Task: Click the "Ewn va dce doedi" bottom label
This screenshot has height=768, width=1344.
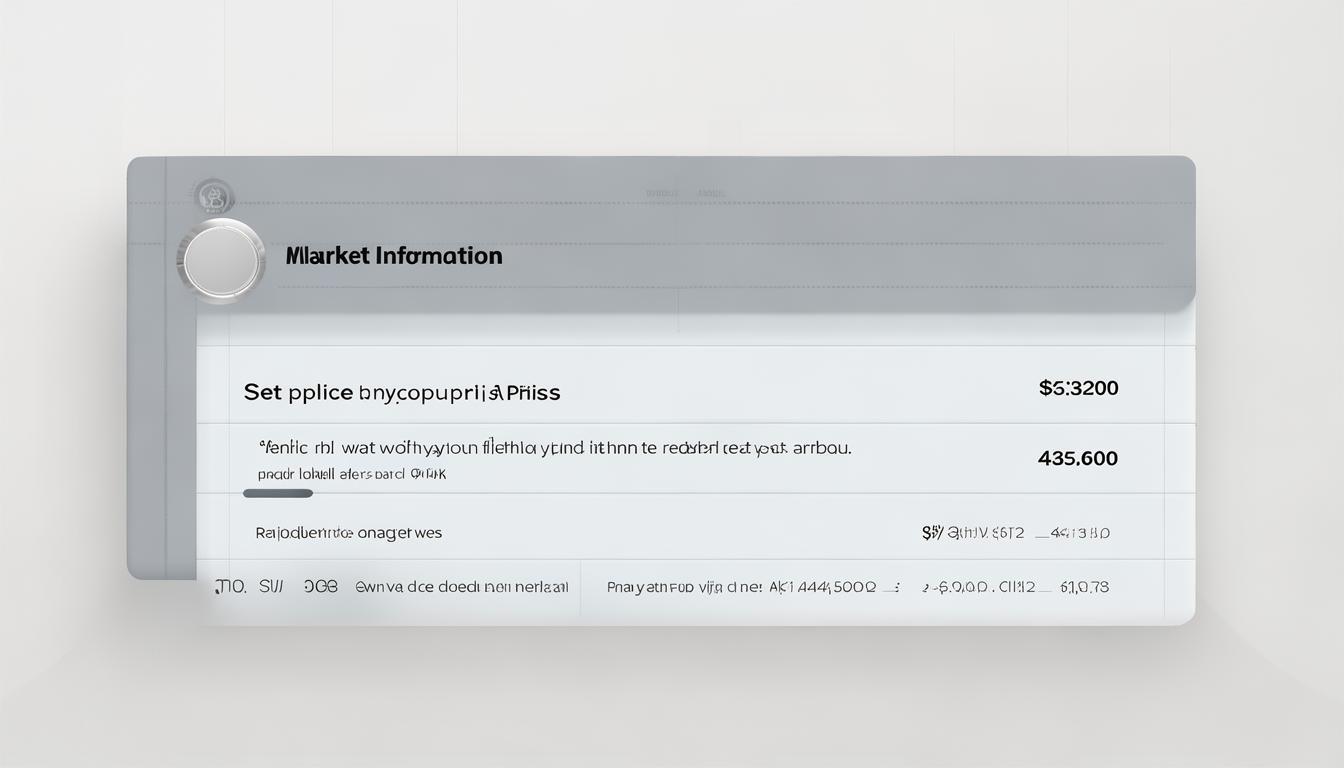Action: point(462,588)
